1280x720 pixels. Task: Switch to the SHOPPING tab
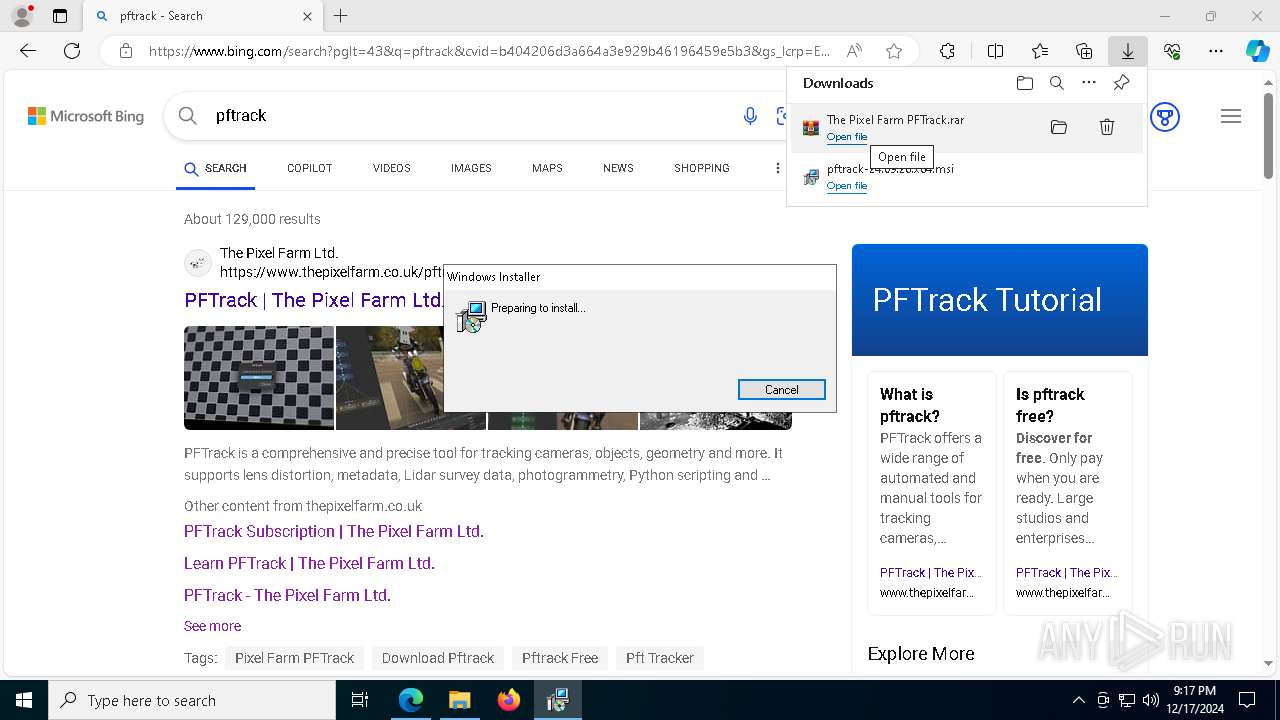tap(702, 168)
